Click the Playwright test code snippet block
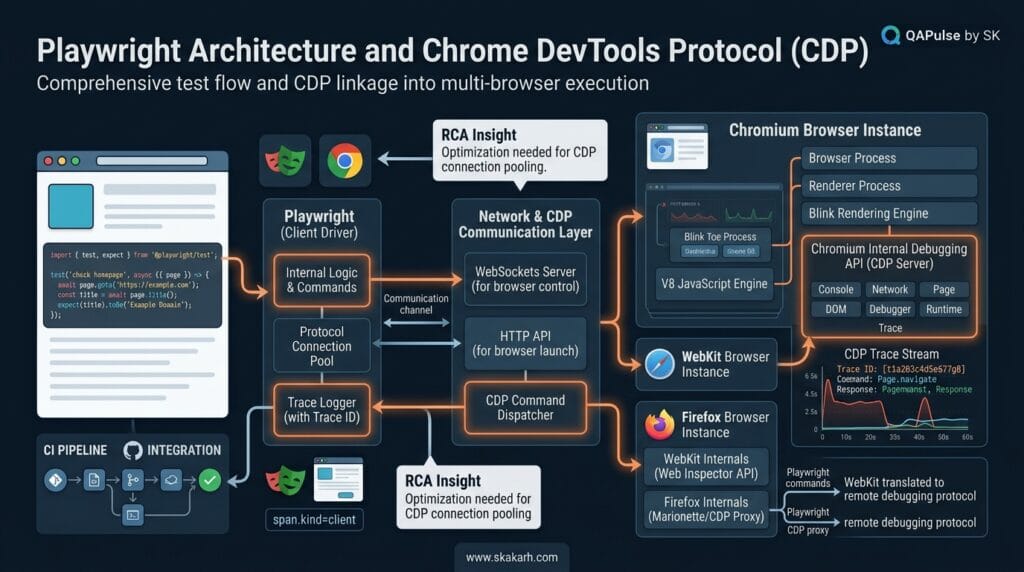 point(133,285)
